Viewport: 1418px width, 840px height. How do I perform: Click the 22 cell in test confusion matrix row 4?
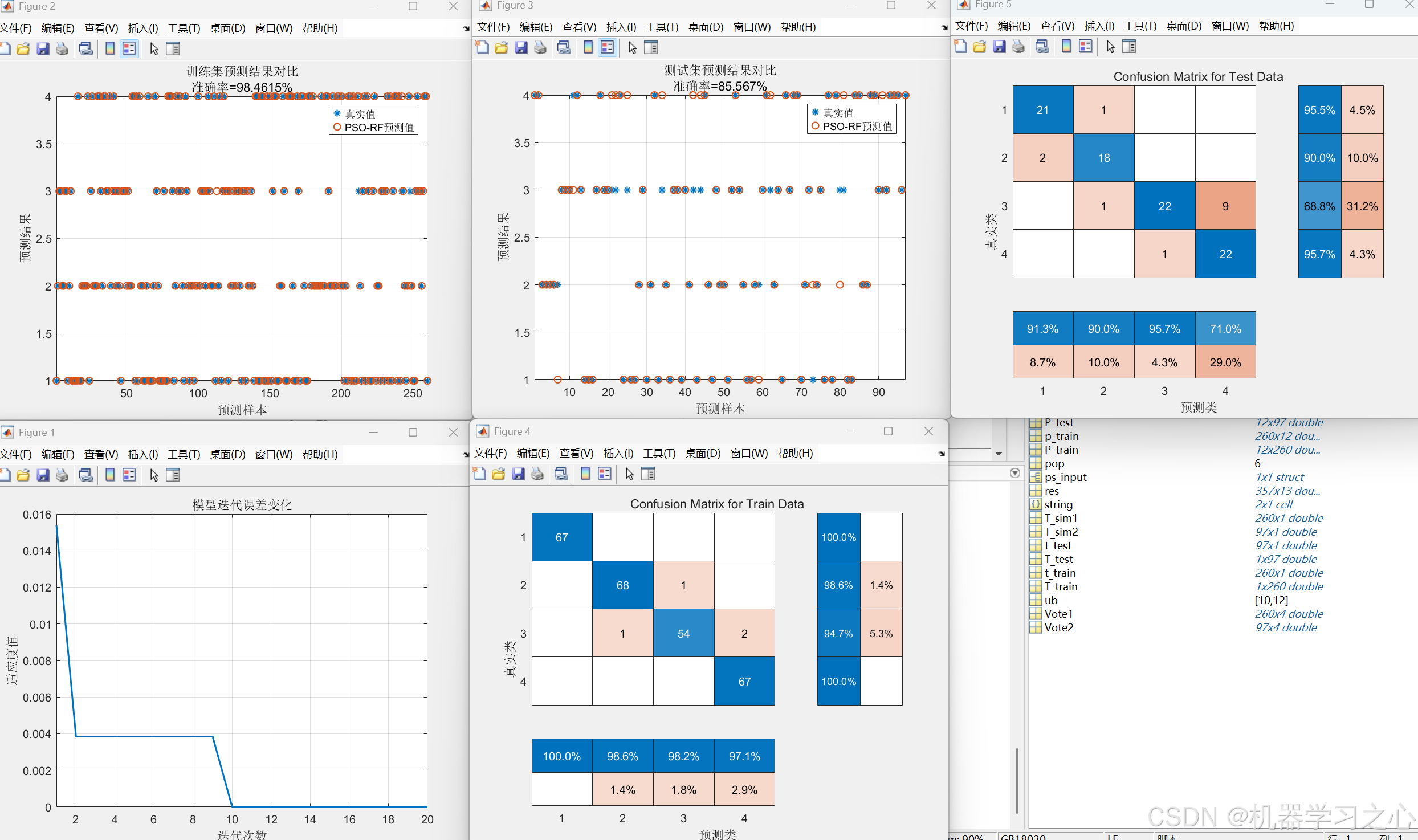[x=1225, y=254]
